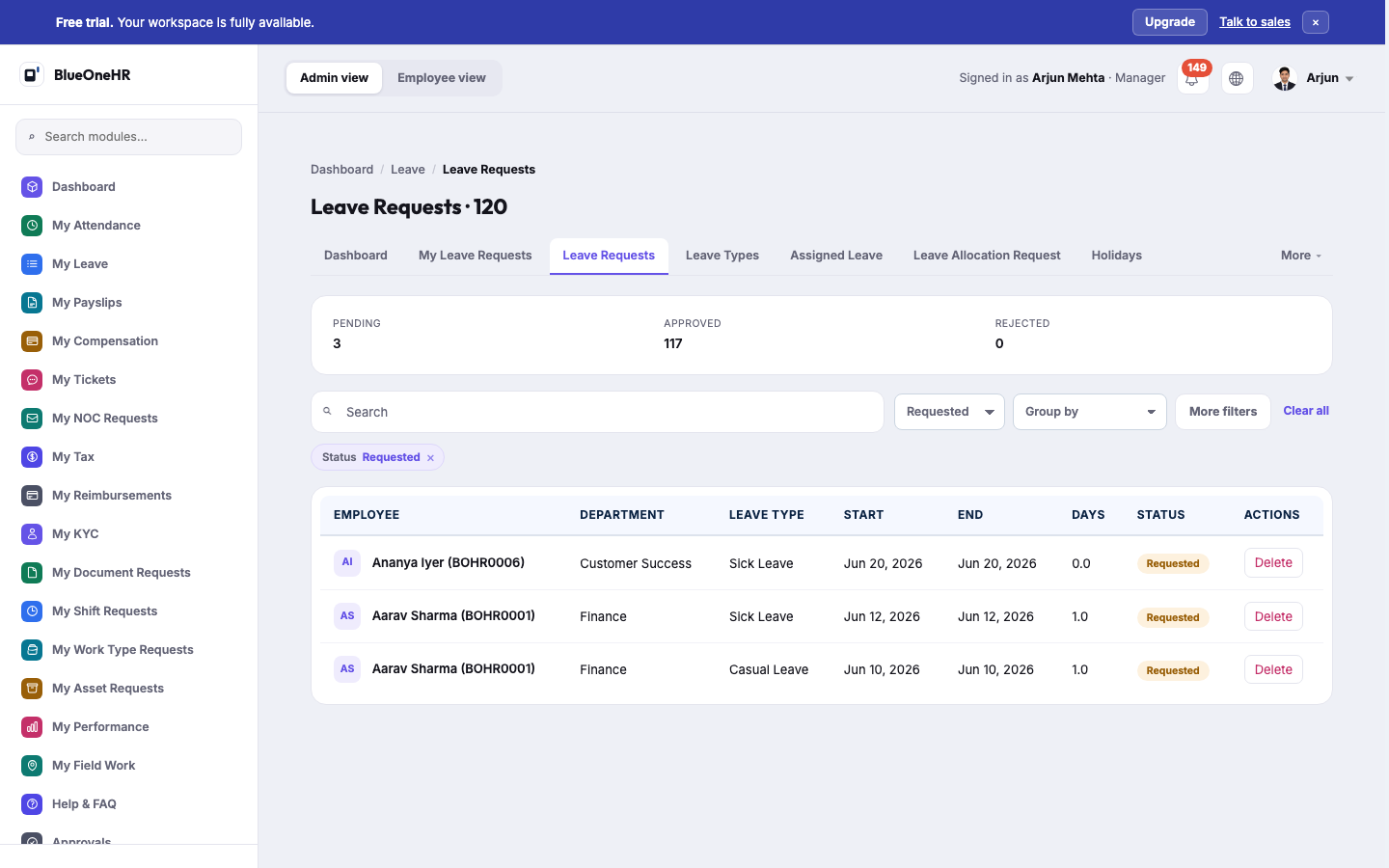Click the My Field Work pin icon
1389x868 pixels.
point(32,765)
